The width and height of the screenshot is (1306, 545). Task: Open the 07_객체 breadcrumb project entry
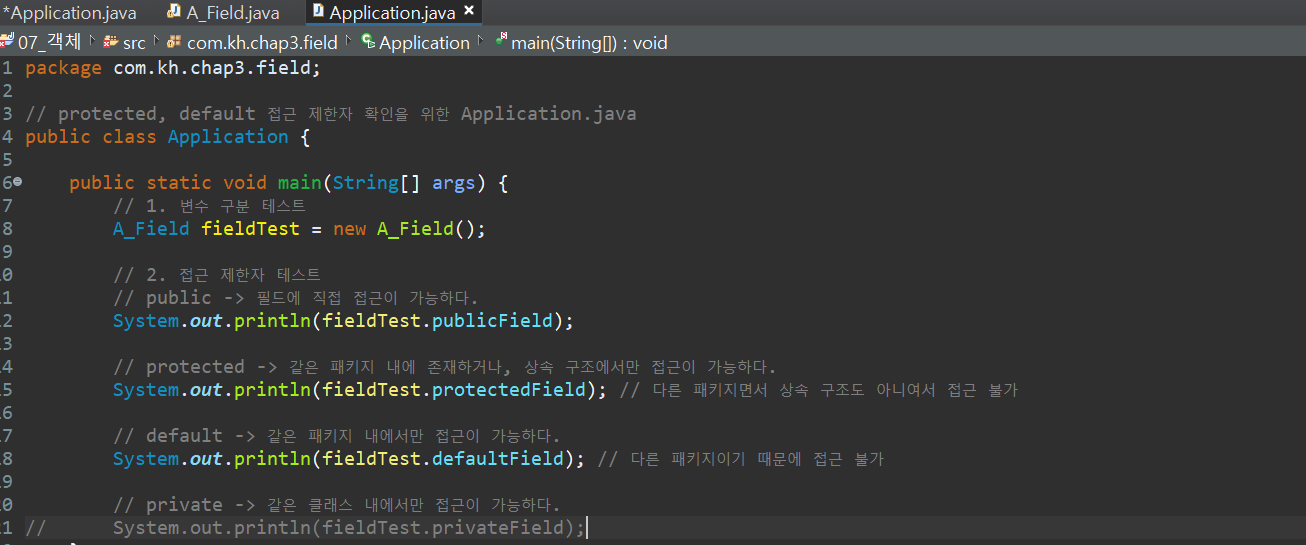(x=49, y=42)
